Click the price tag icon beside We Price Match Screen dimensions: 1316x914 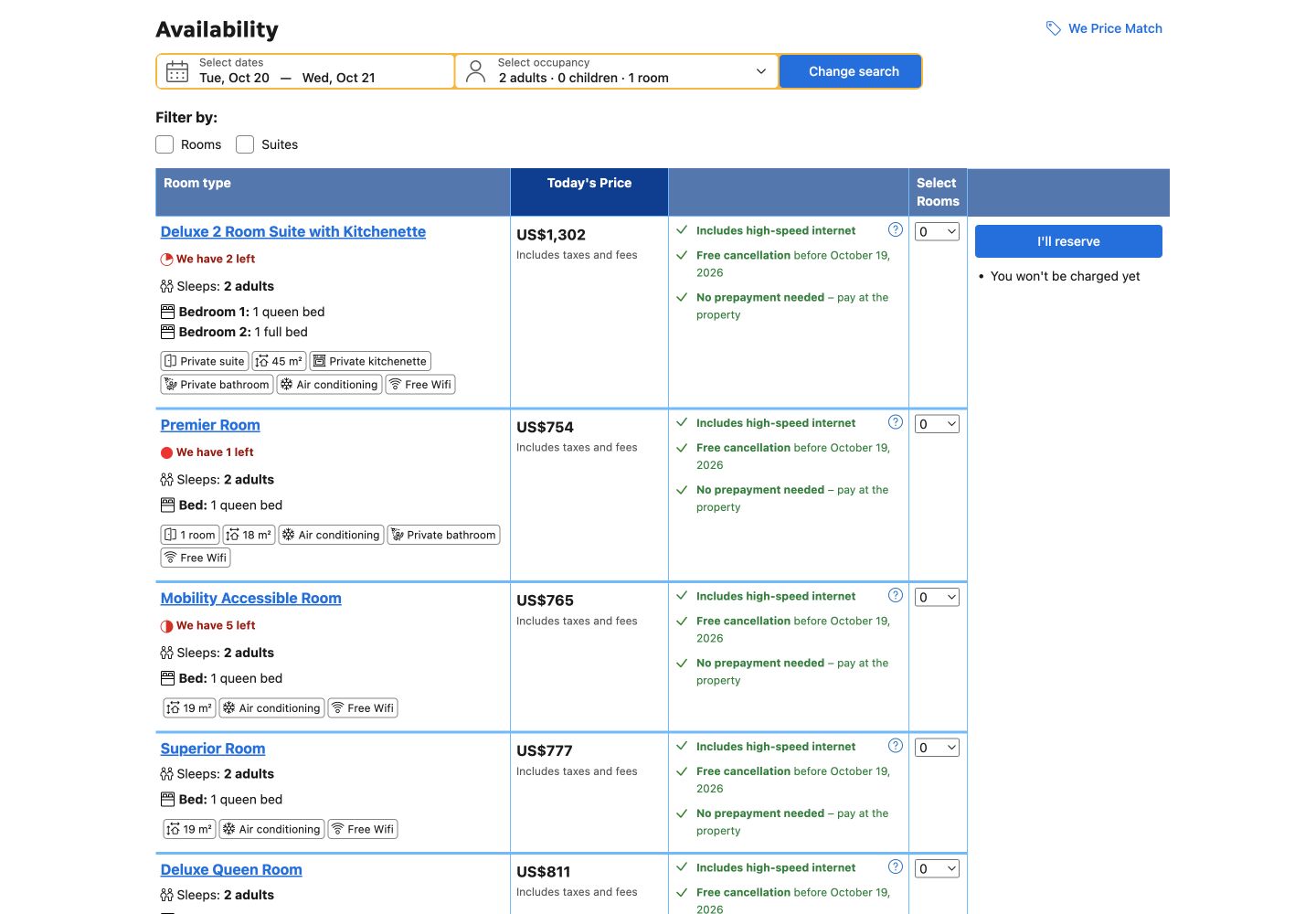tap(1054, 28)
